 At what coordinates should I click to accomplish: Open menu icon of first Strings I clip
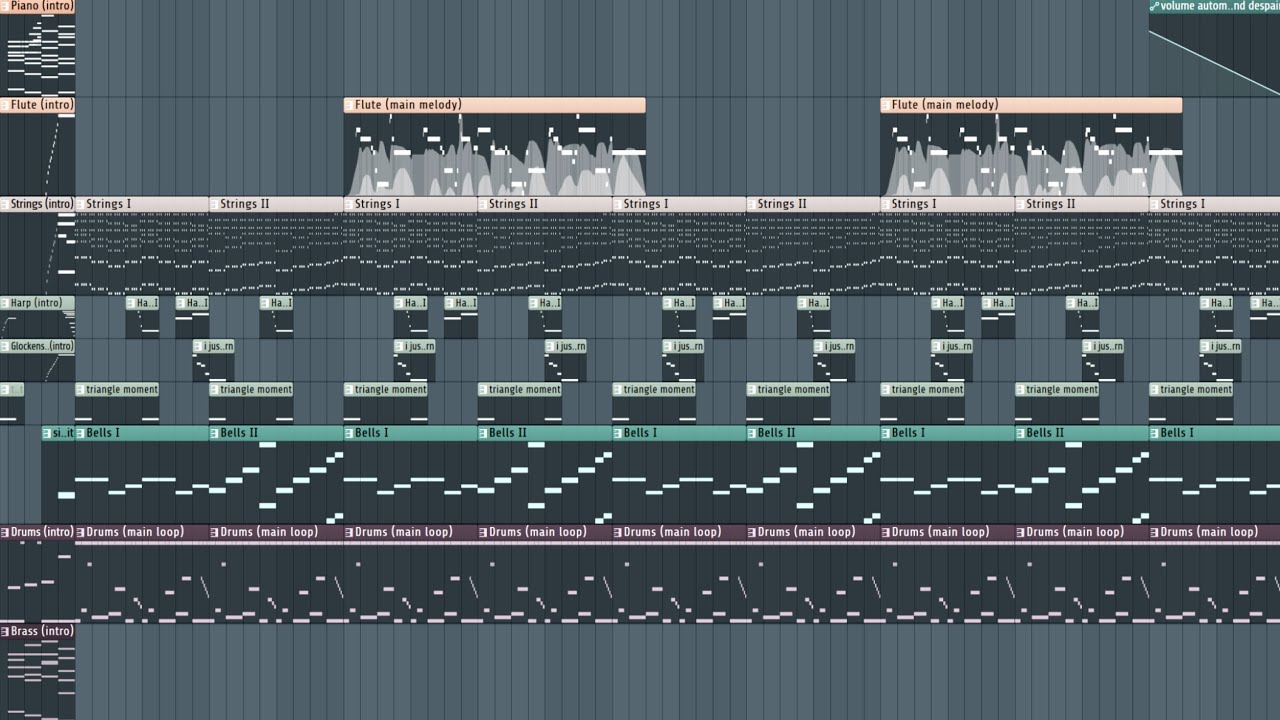click(x=81, y=204)
